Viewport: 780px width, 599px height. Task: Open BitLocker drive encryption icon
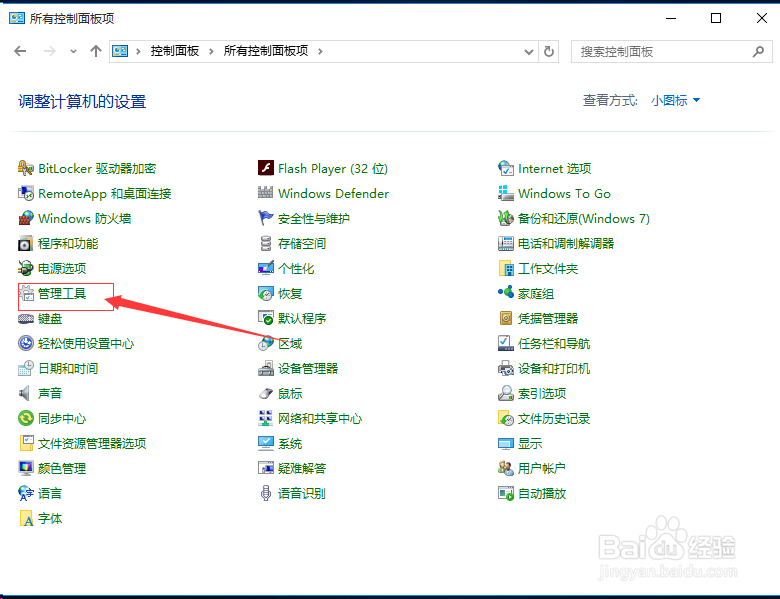tap(25, 168)
